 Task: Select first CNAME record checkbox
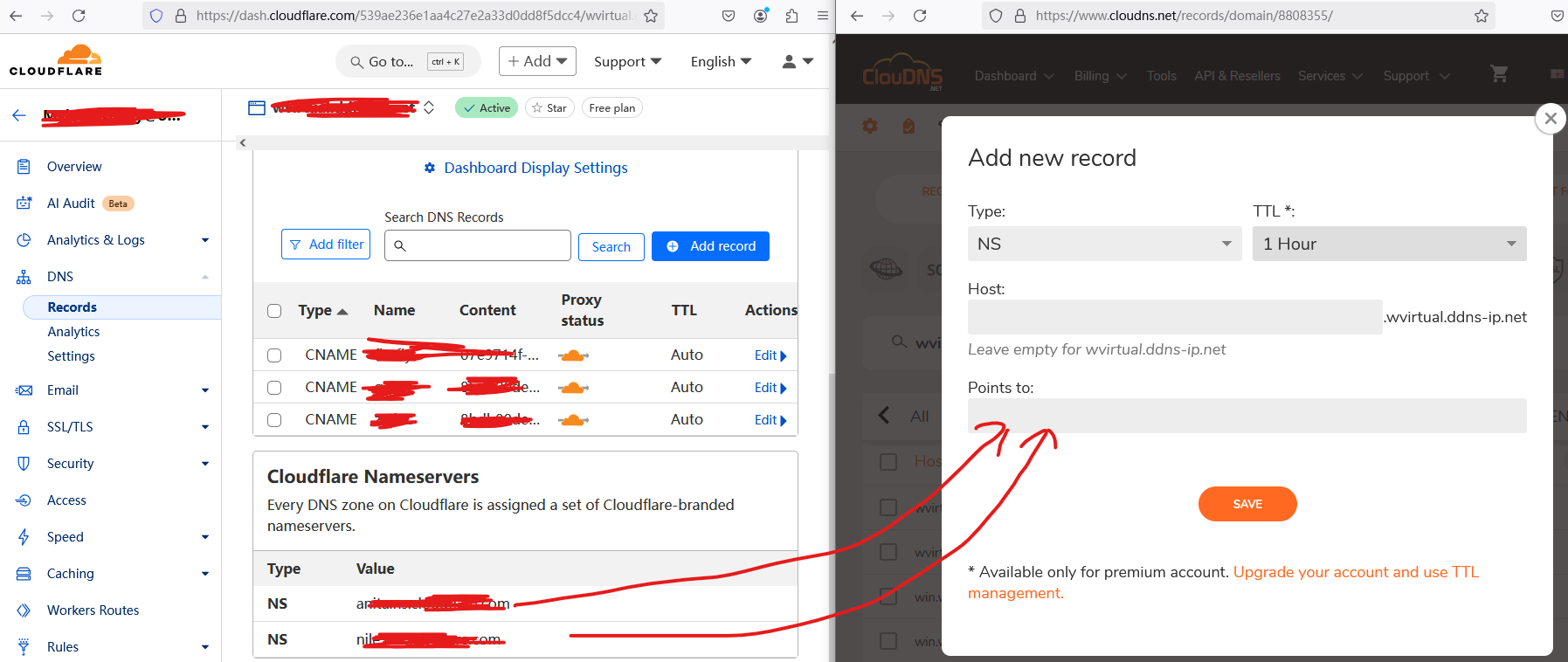(x=274, y=355)
